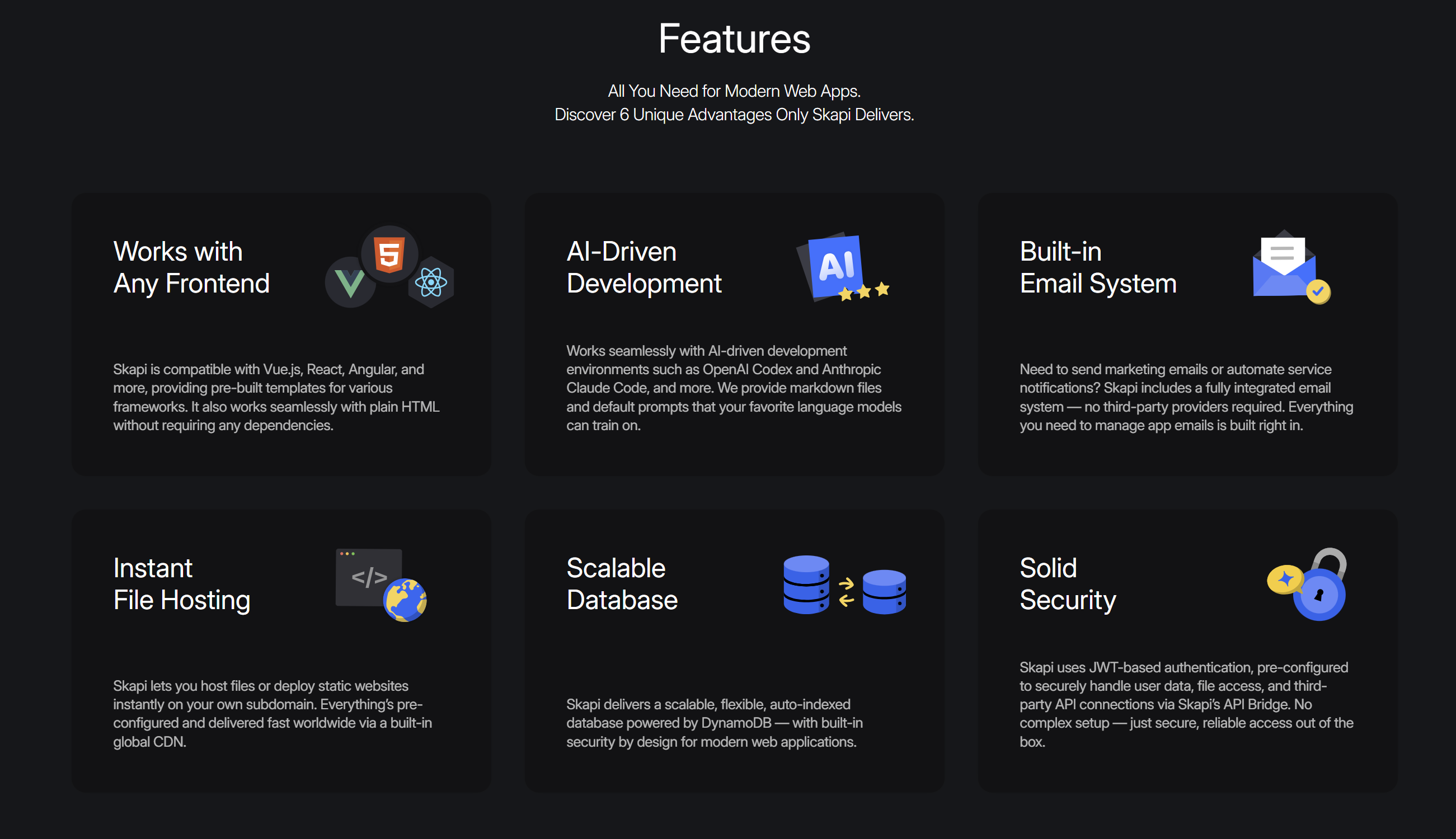Click the yellow star speech bubble
Screen dimensions: 1456x839
point(1285,579)
